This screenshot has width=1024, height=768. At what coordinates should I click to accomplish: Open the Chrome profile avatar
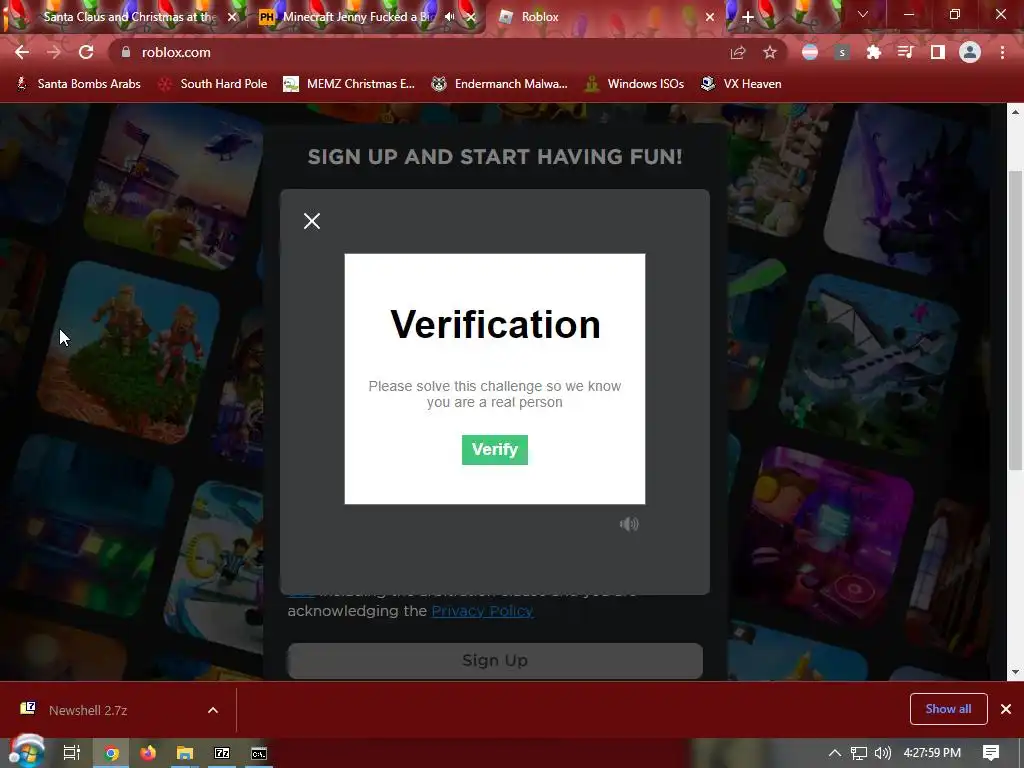coord(970,52)
